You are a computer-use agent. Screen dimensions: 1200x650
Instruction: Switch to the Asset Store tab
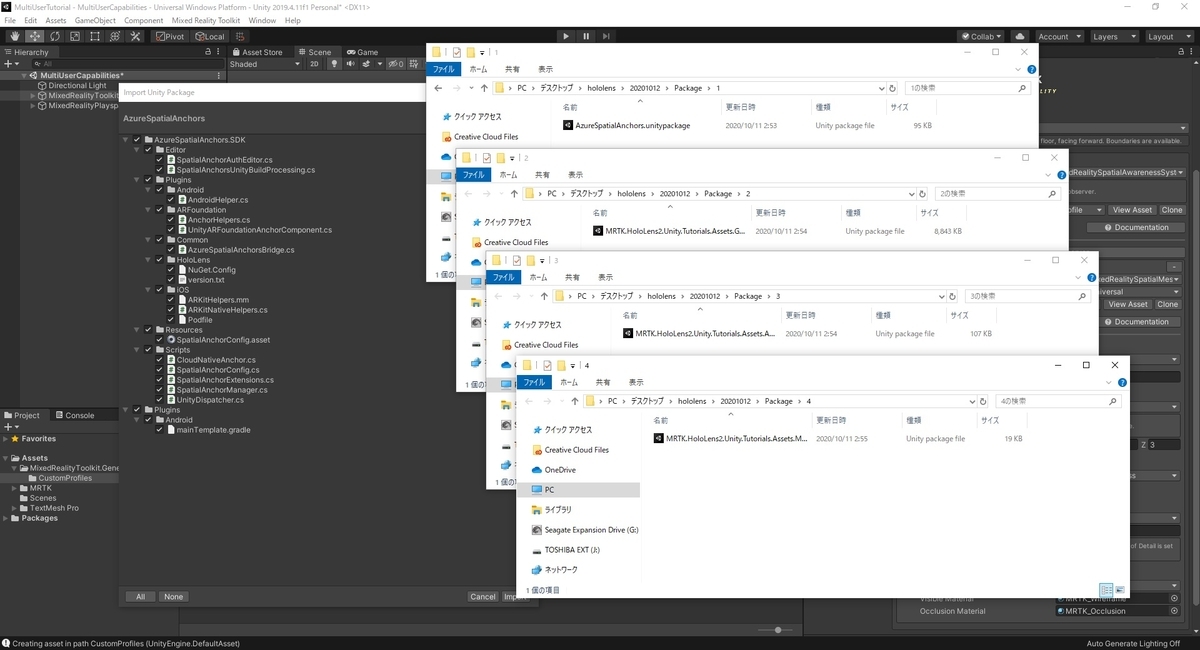(x=260, y=52)
